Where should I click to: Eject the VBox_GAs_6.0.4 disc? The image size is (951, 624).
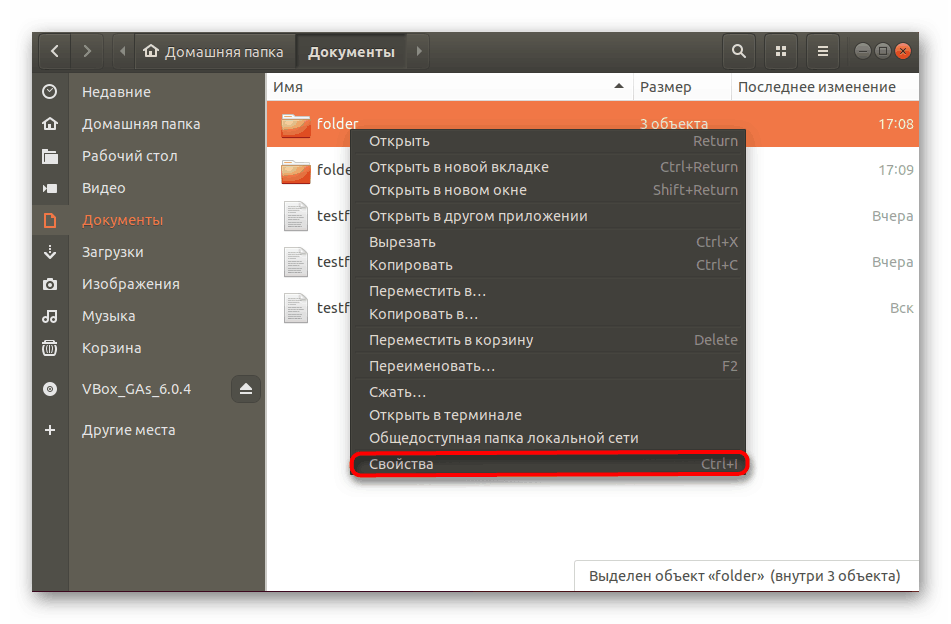click(246, 389)
